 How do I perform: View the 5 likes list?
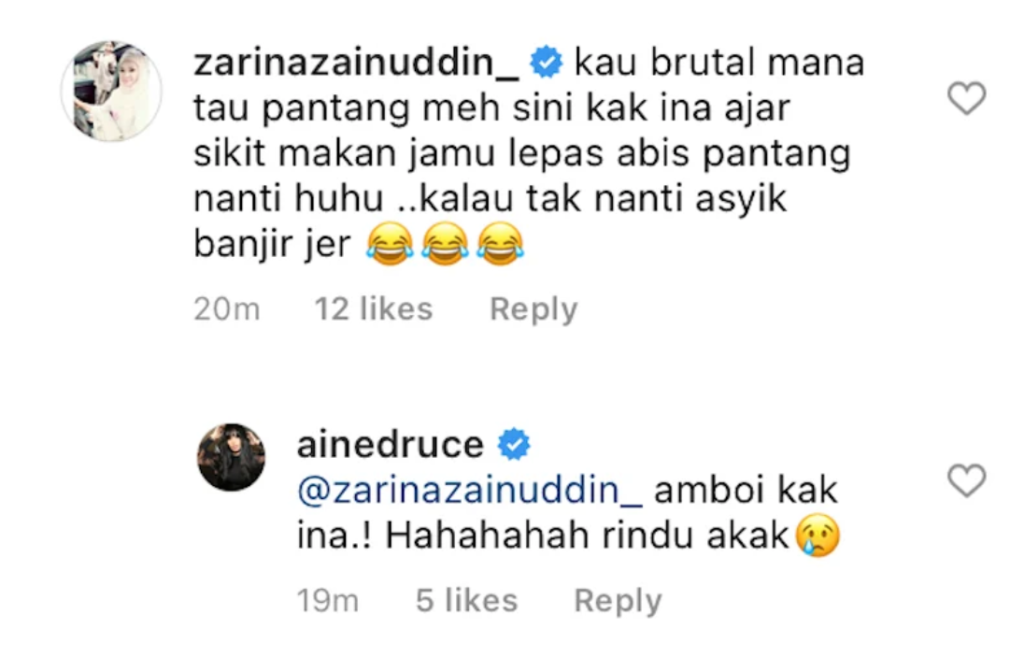[466, 601]
